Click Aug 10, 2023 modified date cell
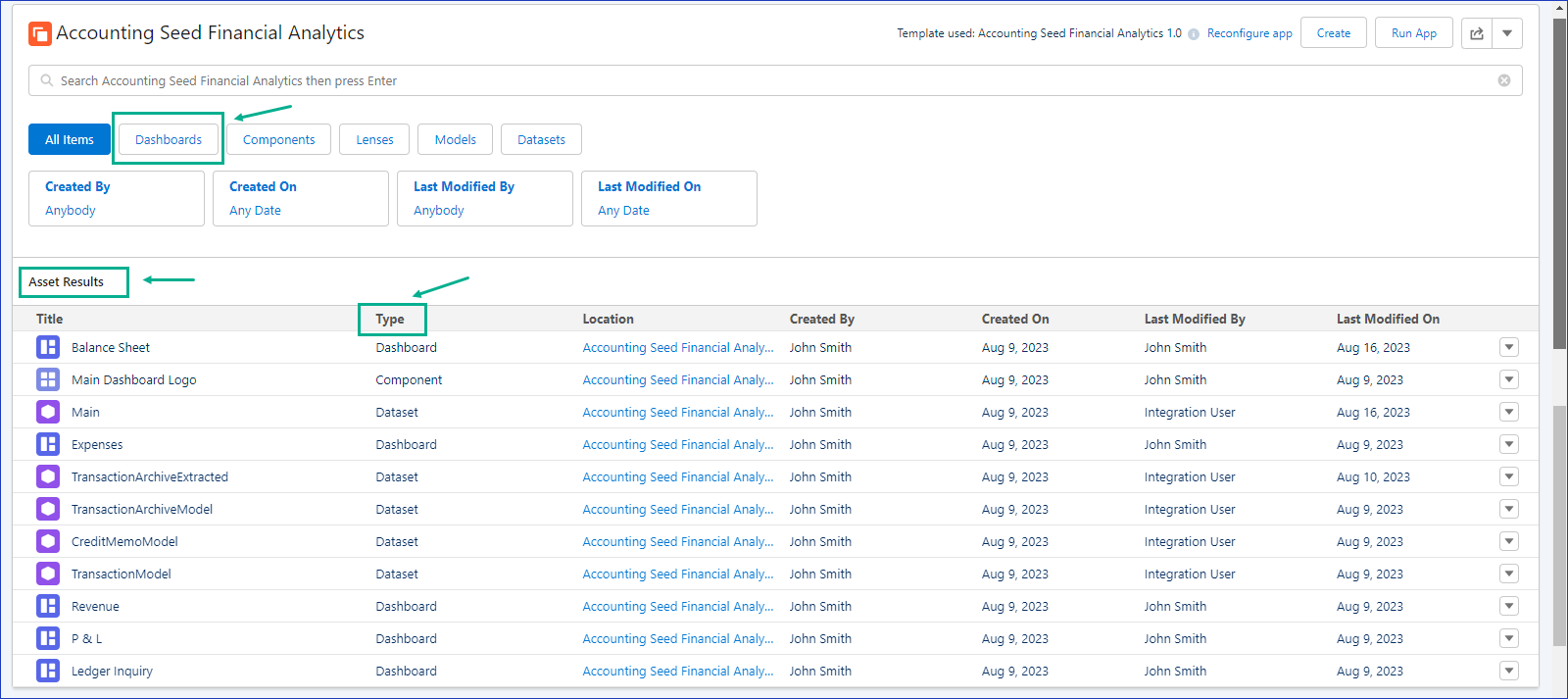The width and height of the screenshot is (1568, 699). coord(1373,476)
